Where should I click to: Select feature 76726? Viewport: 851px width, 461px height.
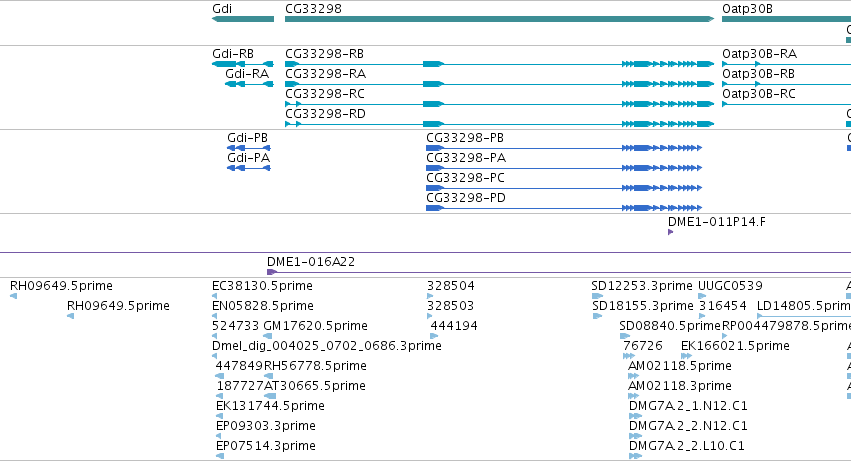tap(643, 346)
